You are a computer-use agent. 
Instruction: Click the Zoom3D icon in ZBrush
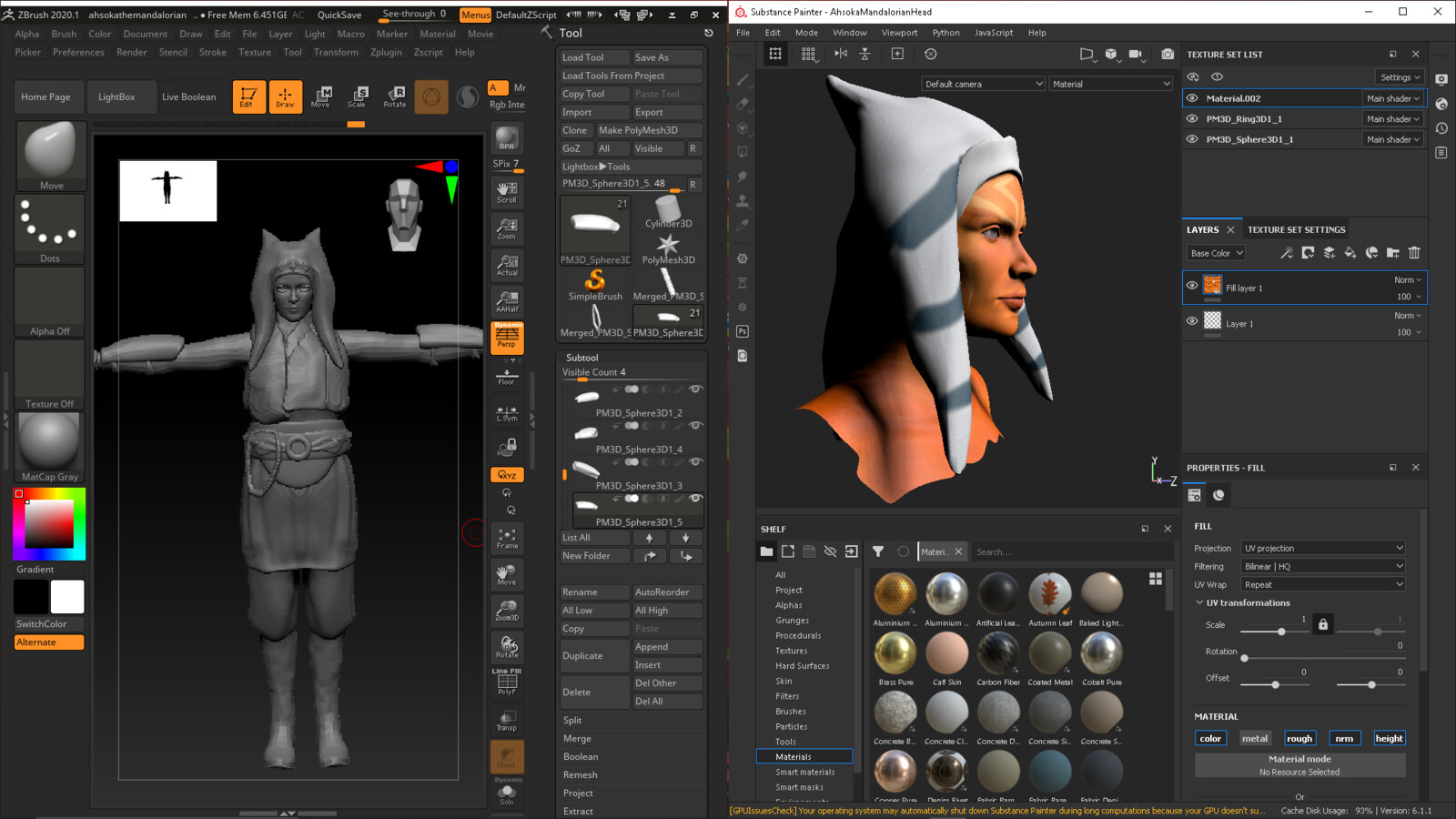click(x=507, y=611)
